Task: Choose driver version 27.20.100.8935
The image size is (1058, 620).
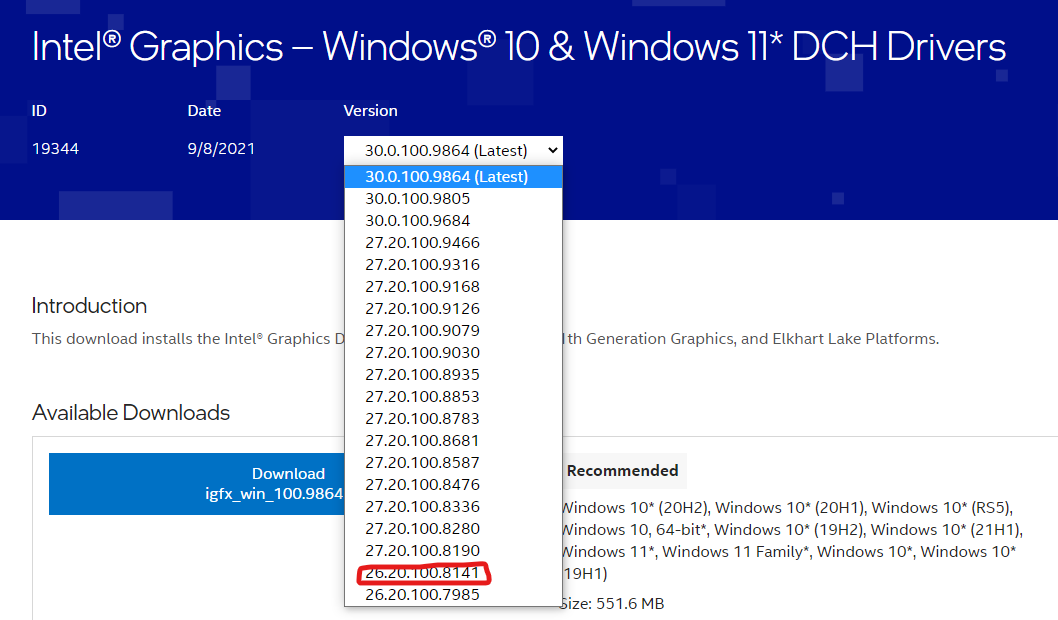Action: coord(453,374)
